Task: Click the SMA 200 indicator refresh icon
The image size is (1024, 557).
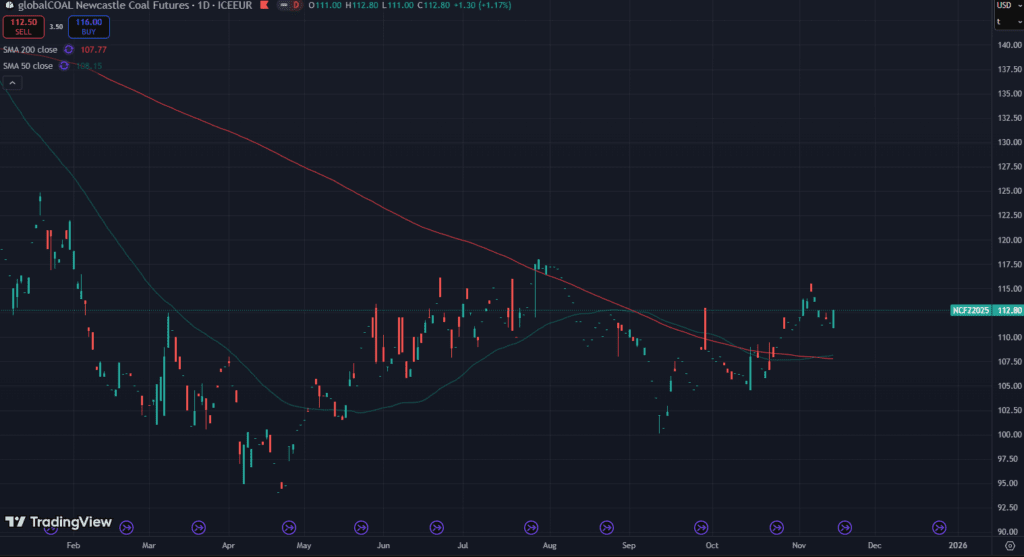Action: pyautogui.click(x=68, y=49)
